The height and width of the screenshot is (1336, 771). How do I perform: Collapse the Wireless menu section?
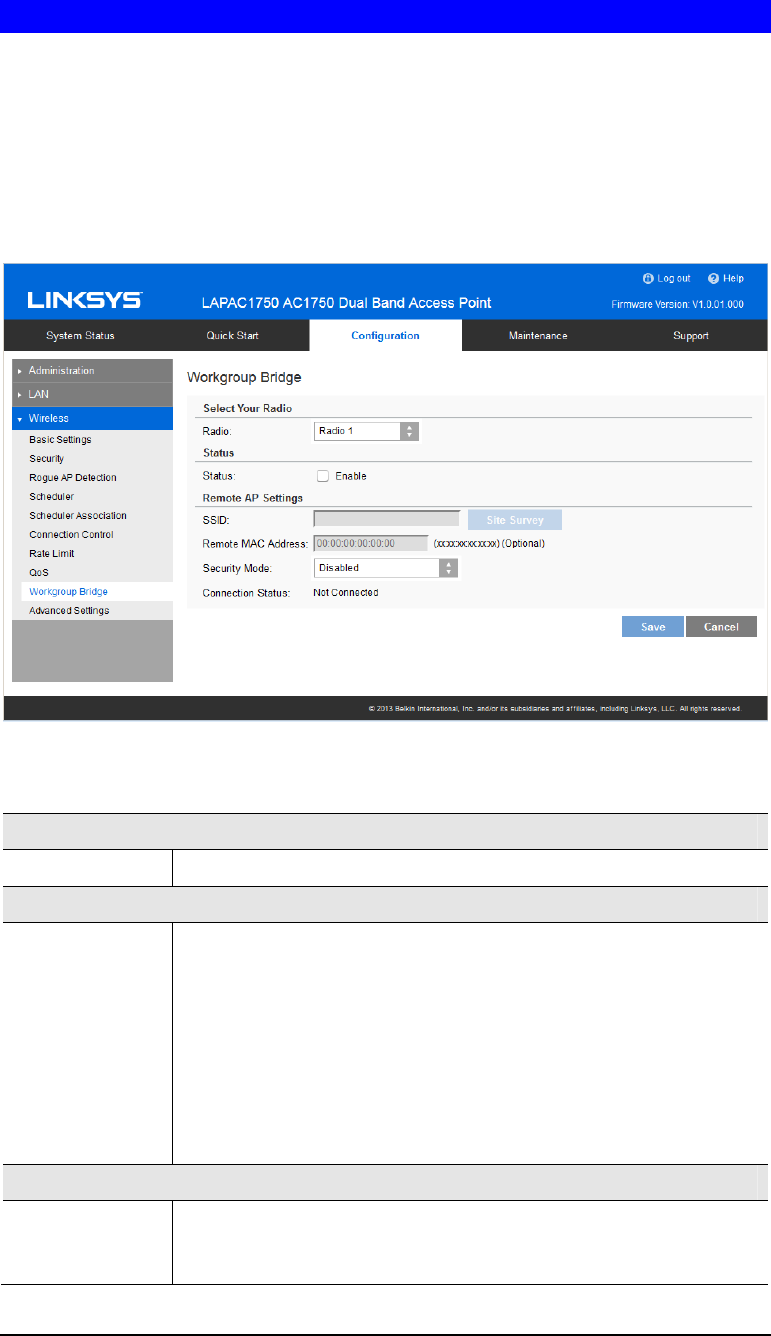click(x=92, y=418)
